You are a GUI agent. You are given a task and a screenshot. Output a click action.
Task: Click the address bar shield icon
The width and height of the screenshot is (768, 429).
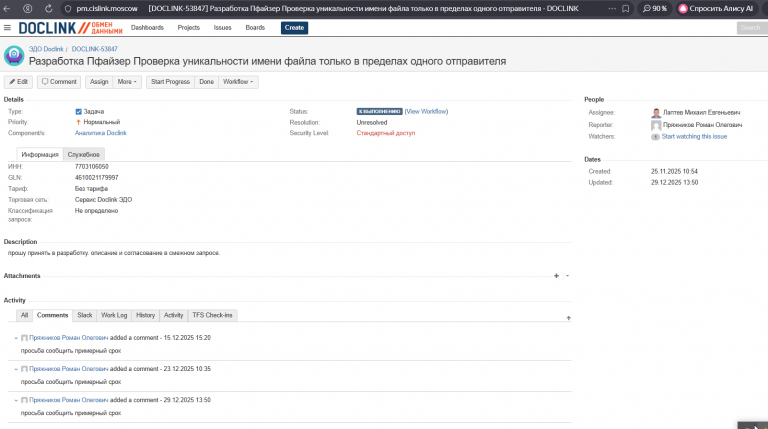(68, 8)
